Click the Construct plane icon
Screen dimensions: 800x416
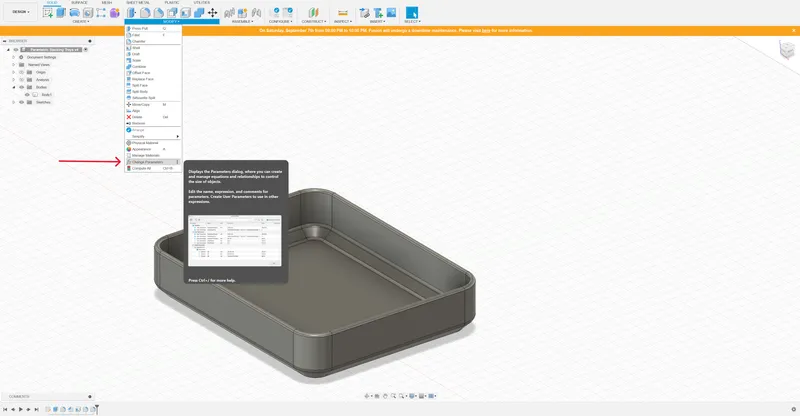tap(312, 12)
